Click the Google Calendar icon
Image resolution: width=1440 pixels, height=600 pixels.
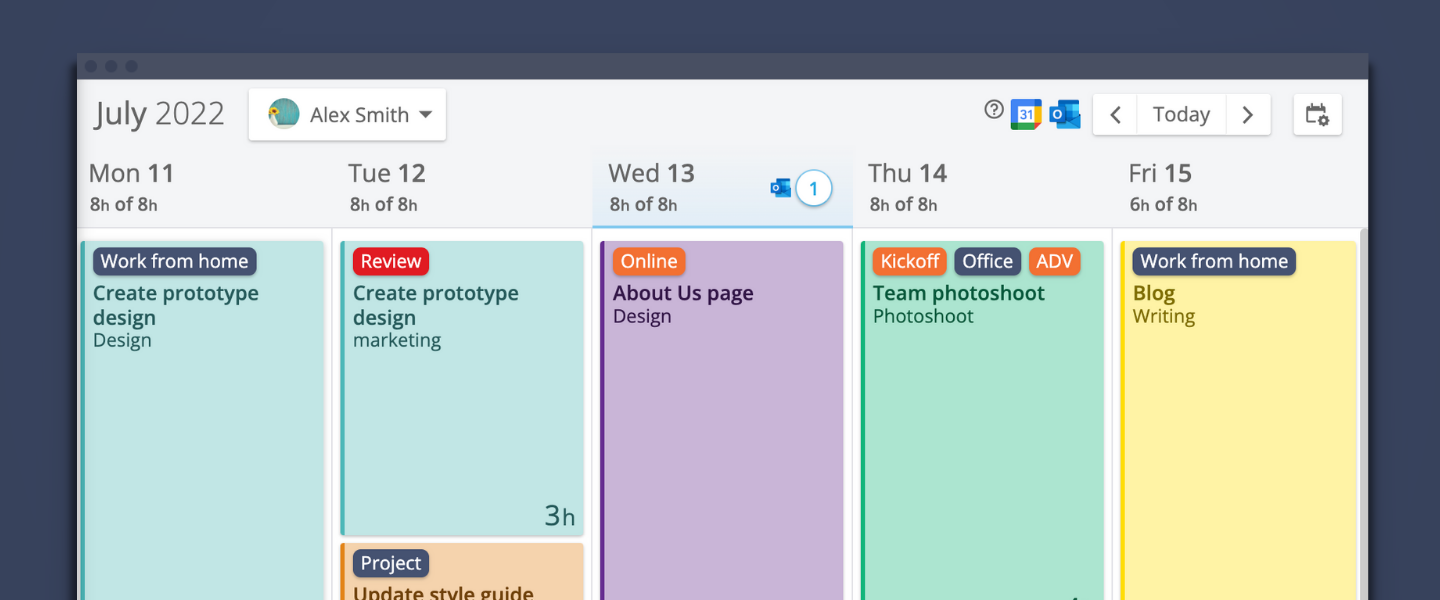1026,114
